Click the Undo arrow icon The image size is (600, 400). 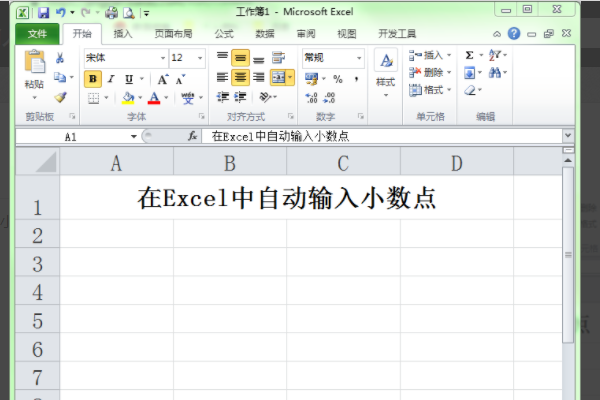point(61,13)
